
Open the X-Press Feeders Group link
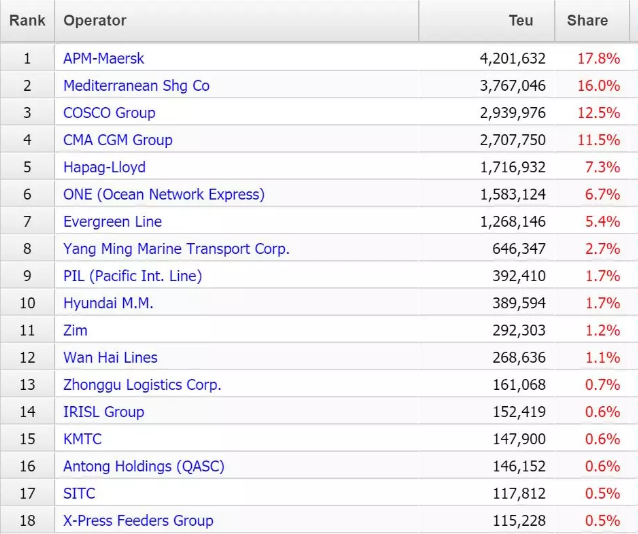[x=138, y=521]
